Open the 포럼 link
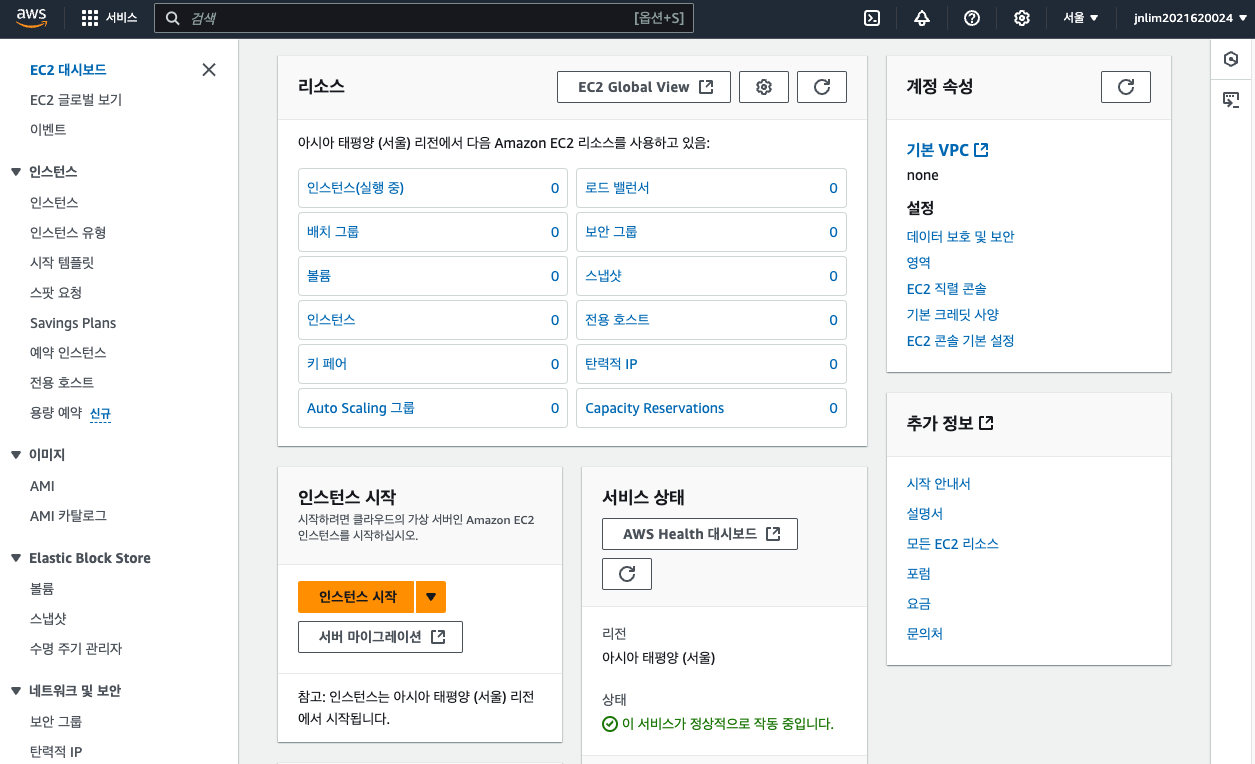This screenshot has width=1255, height=764. coord(919,574)
